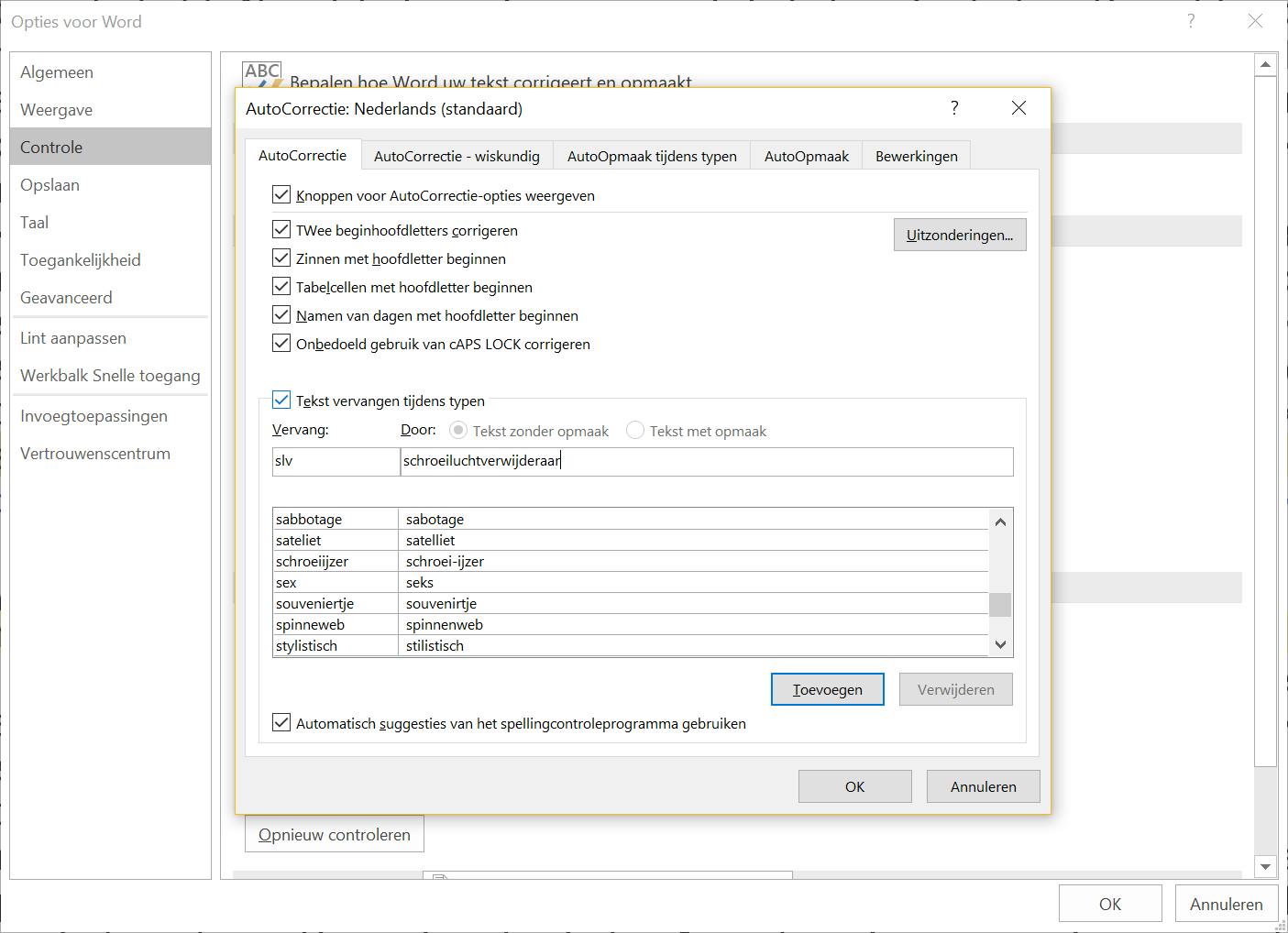Viewport: 1288px width, 933px height.
Task: Open help in Opties voor Word window
Action: coord(1191,21)
